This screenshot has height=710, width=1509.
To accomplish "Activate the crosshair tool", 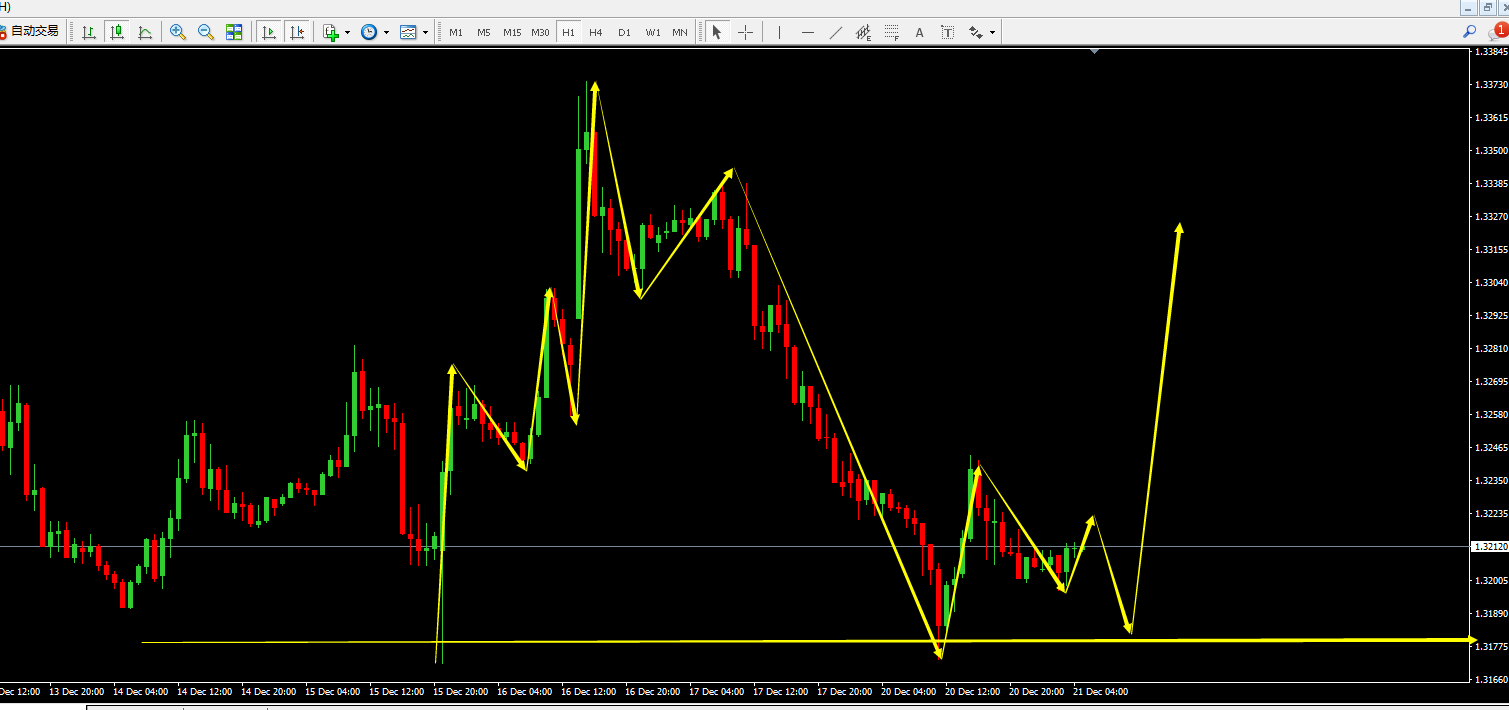I will [x=745, y=32].
